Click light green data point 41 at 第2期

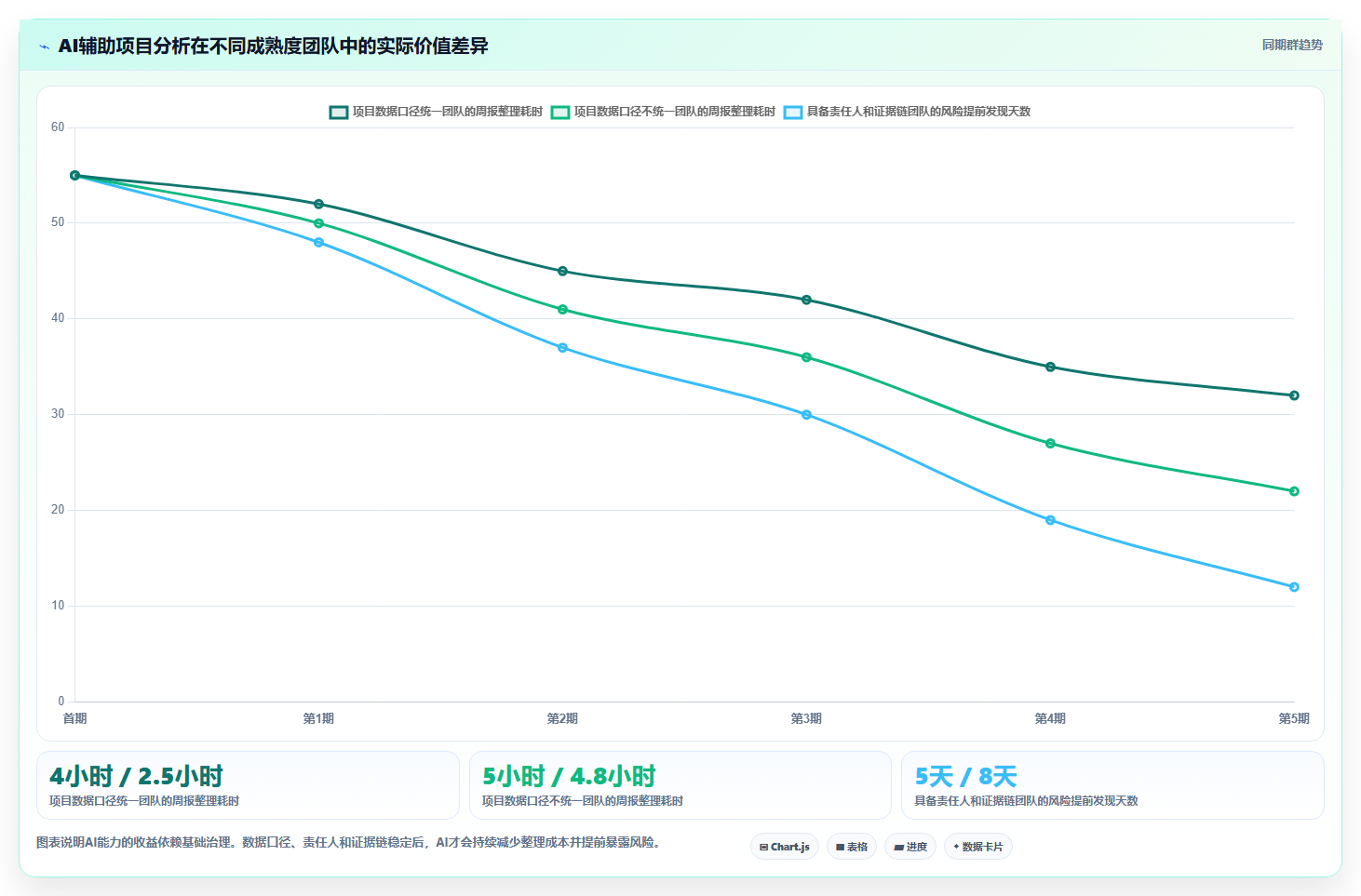[563, 309]
